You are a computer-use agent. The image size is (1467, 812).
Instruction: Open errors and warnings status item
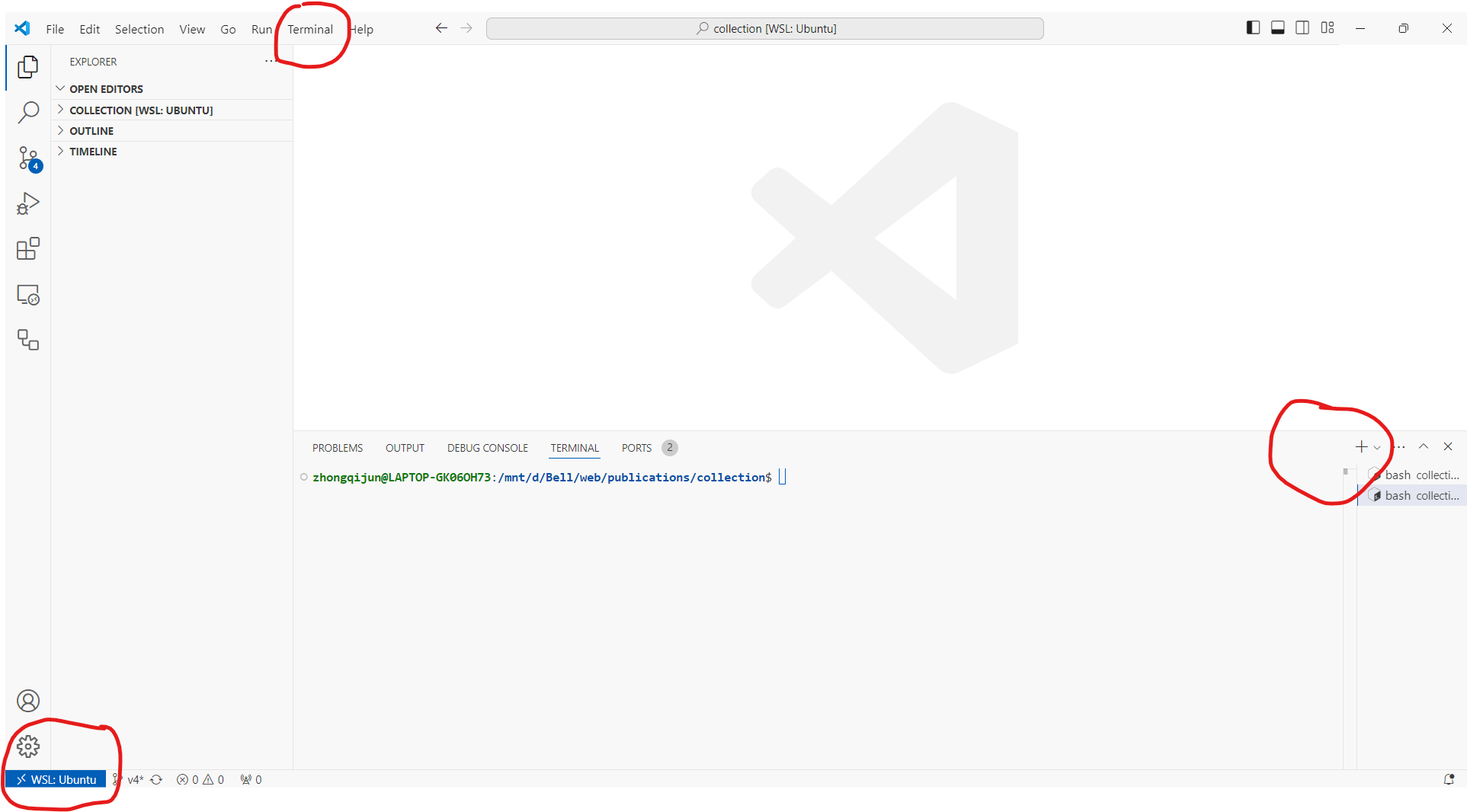click(x=200, y=779)
